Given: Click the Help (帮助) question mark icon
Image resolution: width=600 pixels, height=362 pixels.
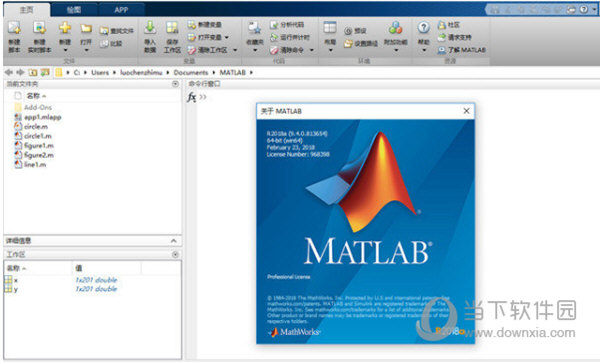Looking at the screenshot, I should tap(423, 28).
